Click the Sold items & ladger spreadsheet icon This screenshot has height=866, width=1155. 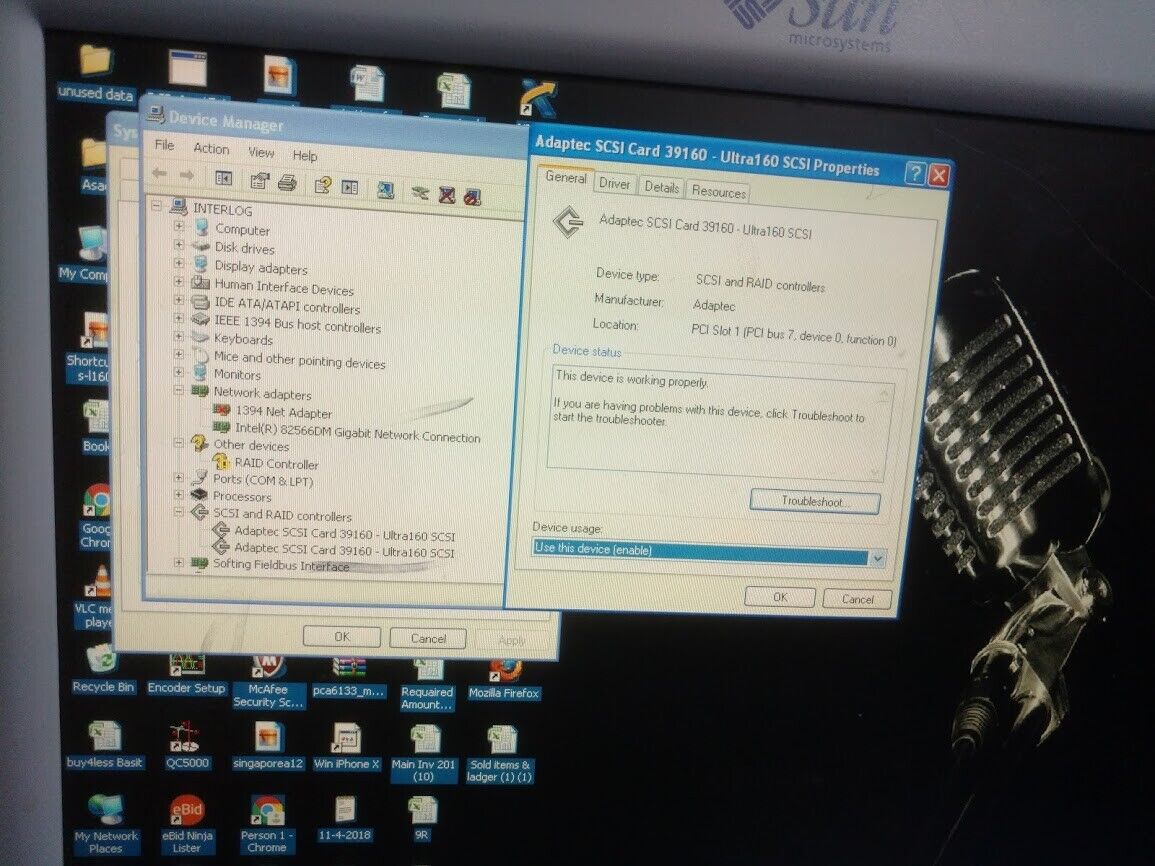click(499, 755)
